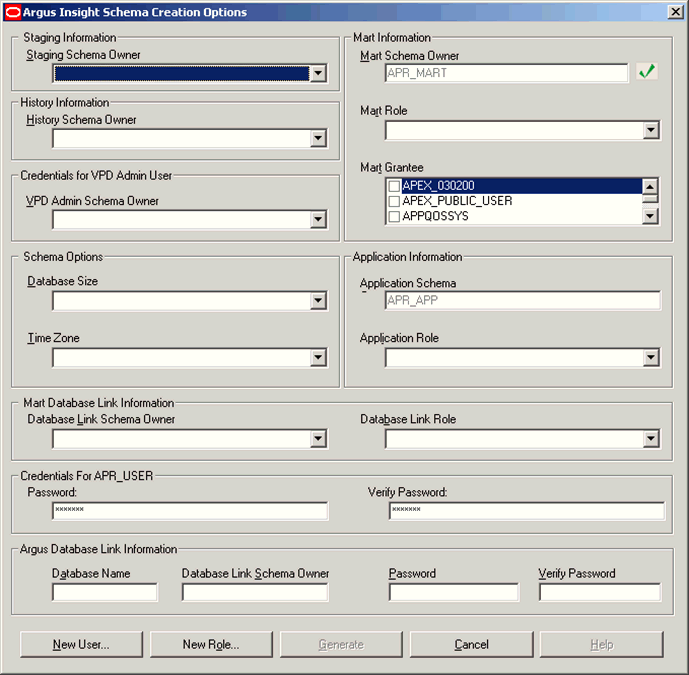Cancel the schema creation dialog
The width and height of the screenshot is (689, 675).
(x=471, y=644)
